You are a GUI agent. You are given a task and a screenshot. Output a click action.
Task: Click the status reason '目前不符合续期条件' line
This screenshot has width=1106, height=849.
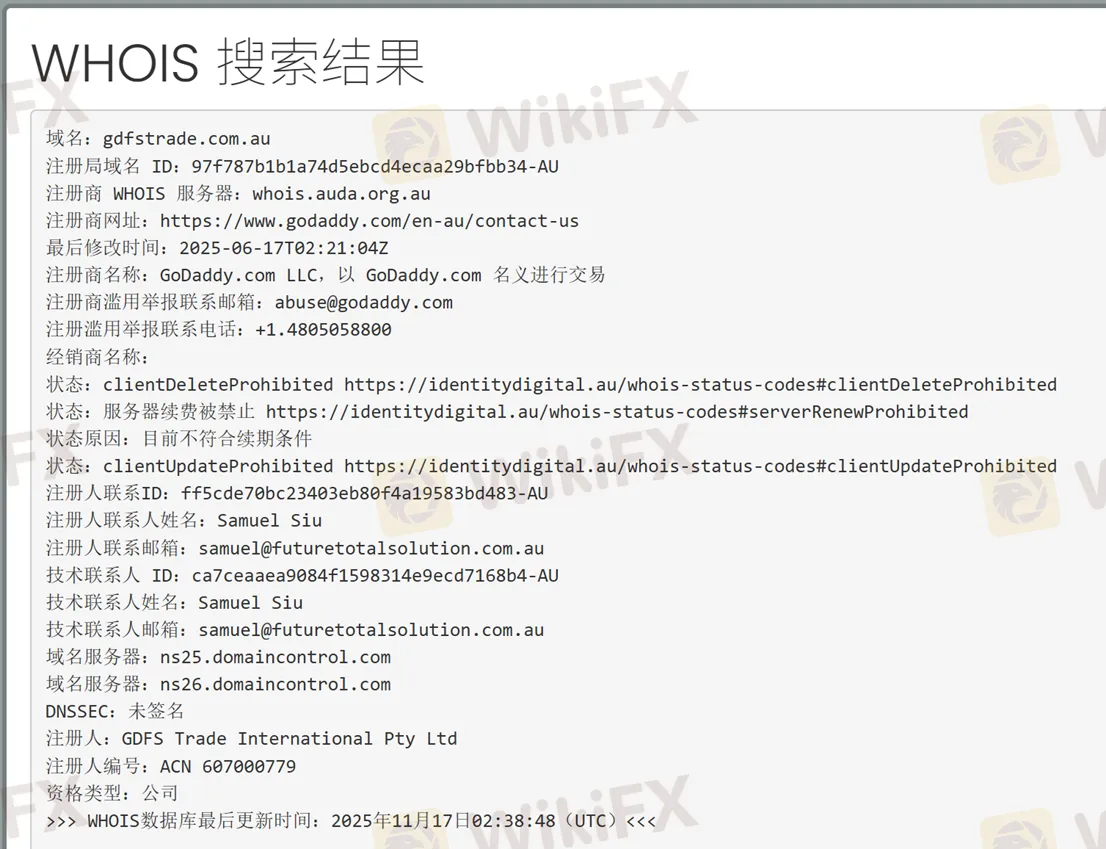click(178, 439)
